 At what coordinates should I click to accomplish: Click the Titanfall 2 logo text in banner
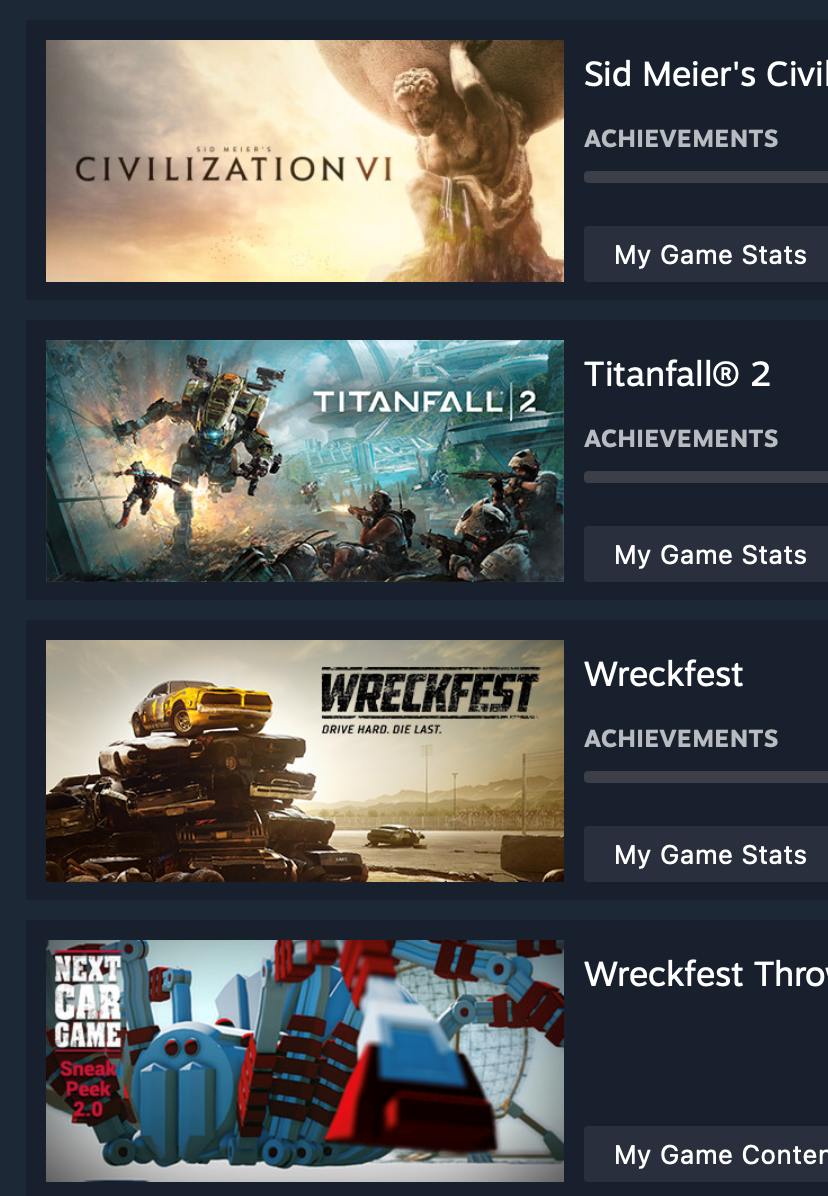coord(425,402)
